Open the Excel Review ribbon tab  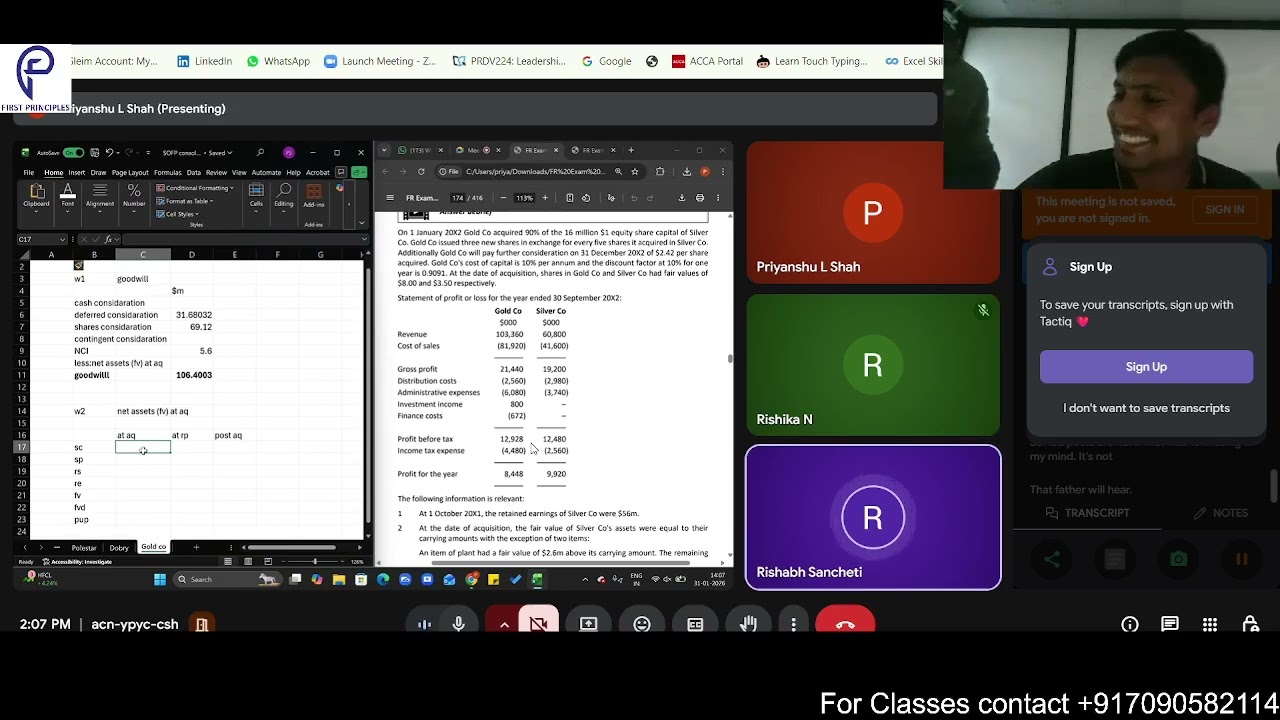(216, 173)
